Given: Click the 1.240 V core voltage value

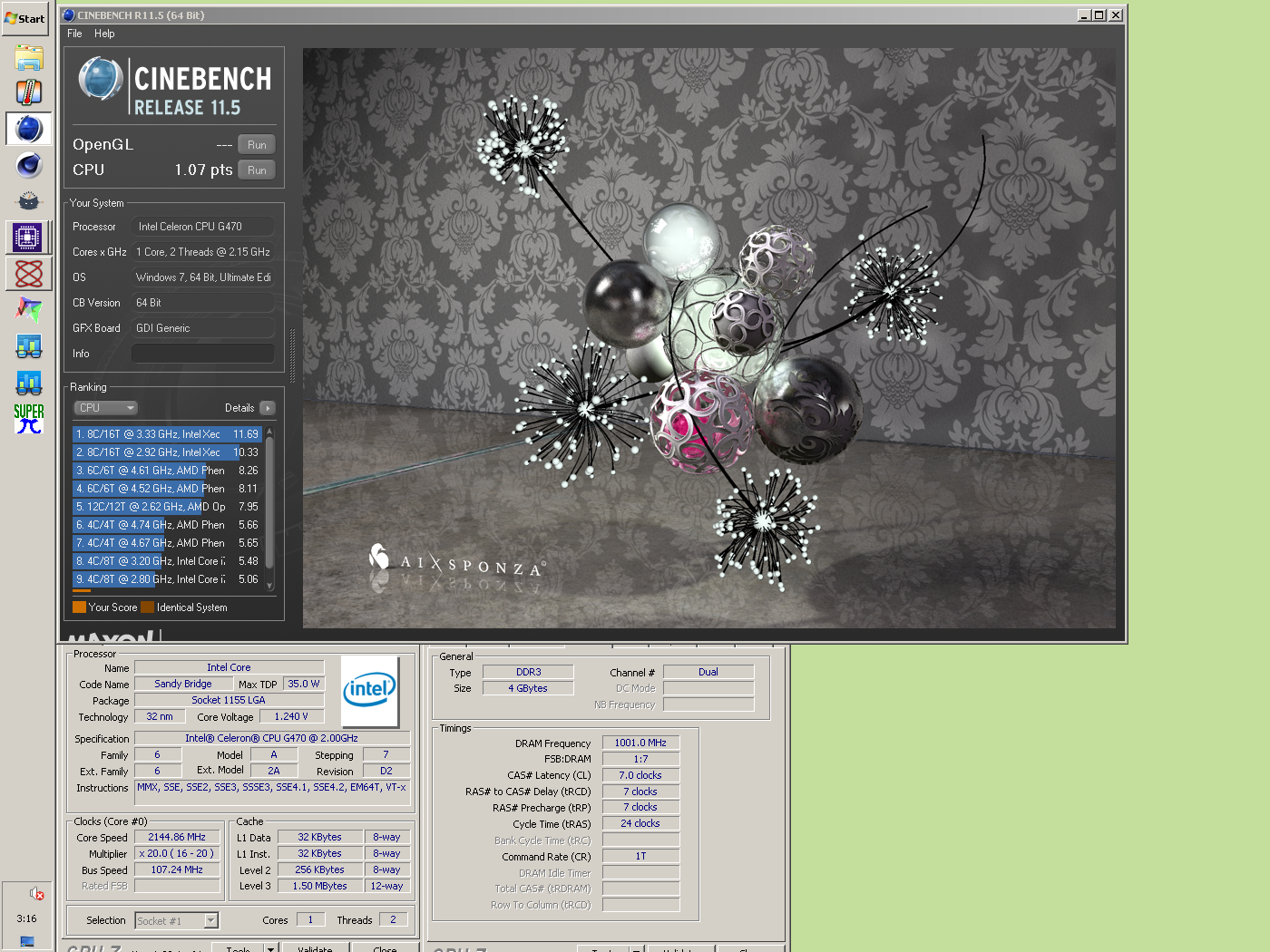Looking at the screenshot, I should click(291, 716).
